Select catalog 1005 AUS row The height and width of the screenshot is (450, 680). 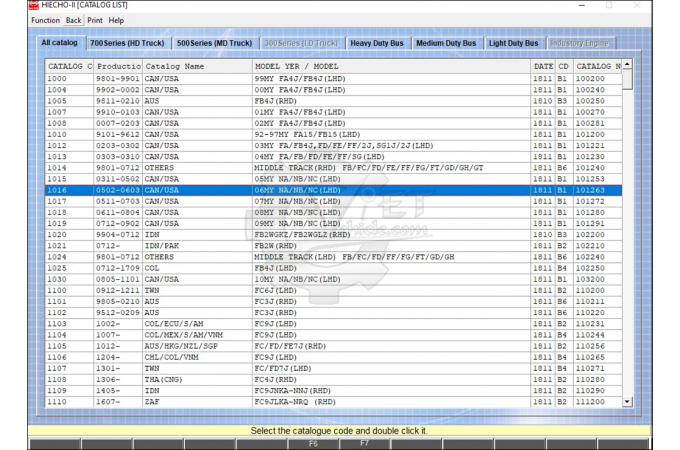click(333, 101)
